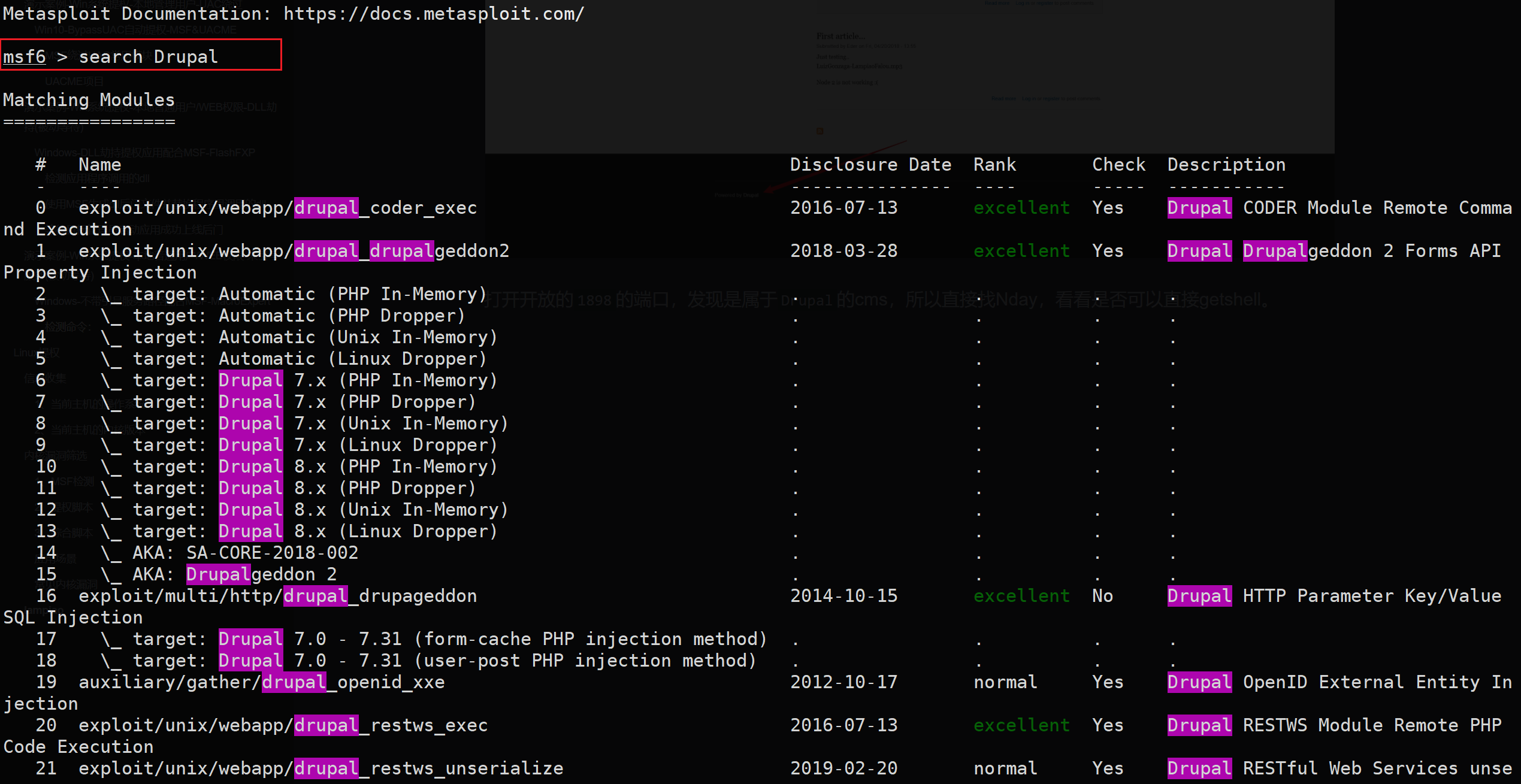The height and width of the screenshot is (784, 1521).
Task: Click the form-cache PHP injection method target
Action: [449, 639]
